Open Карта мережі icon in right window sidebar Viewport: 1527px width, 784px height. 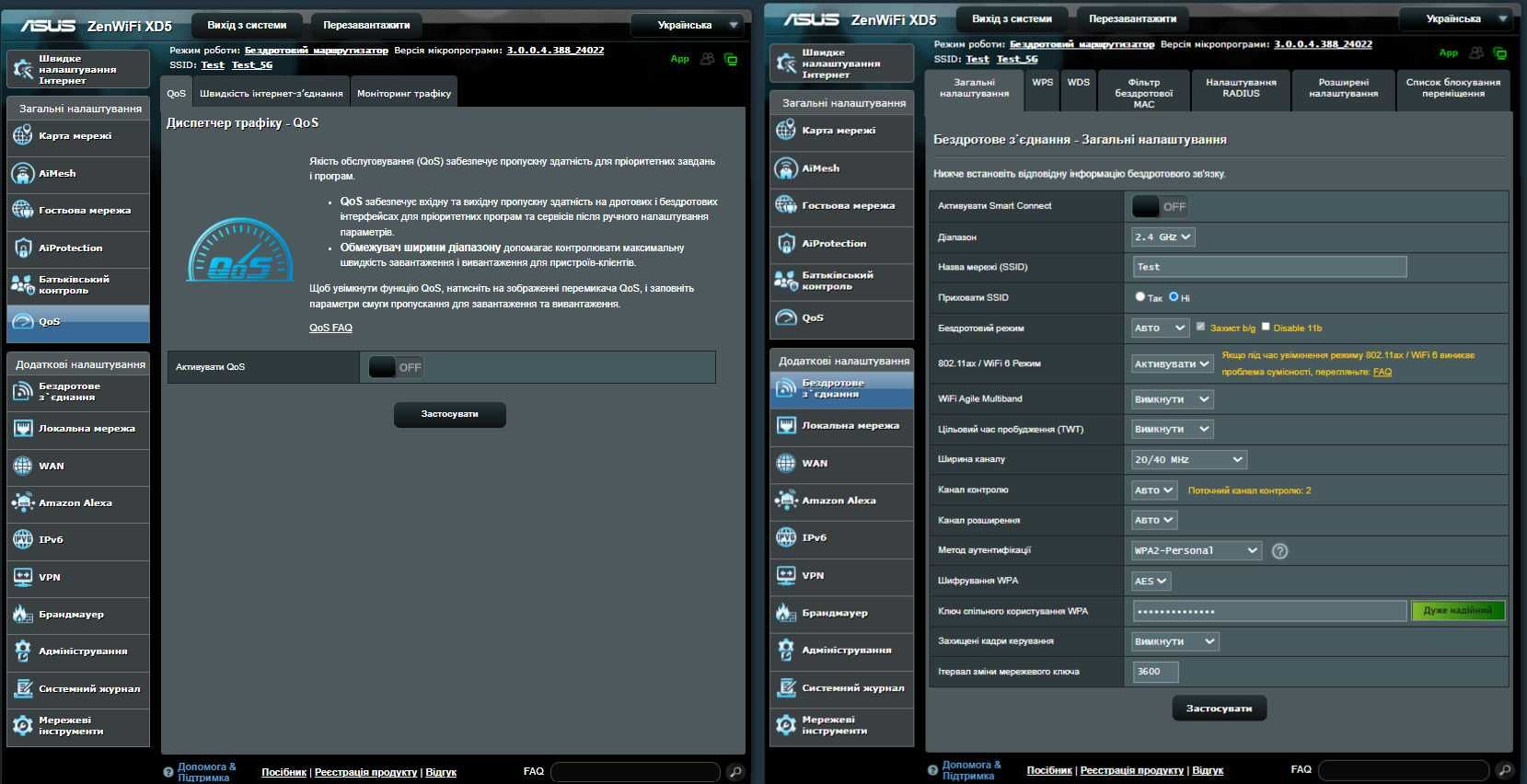tap(786, 131)
